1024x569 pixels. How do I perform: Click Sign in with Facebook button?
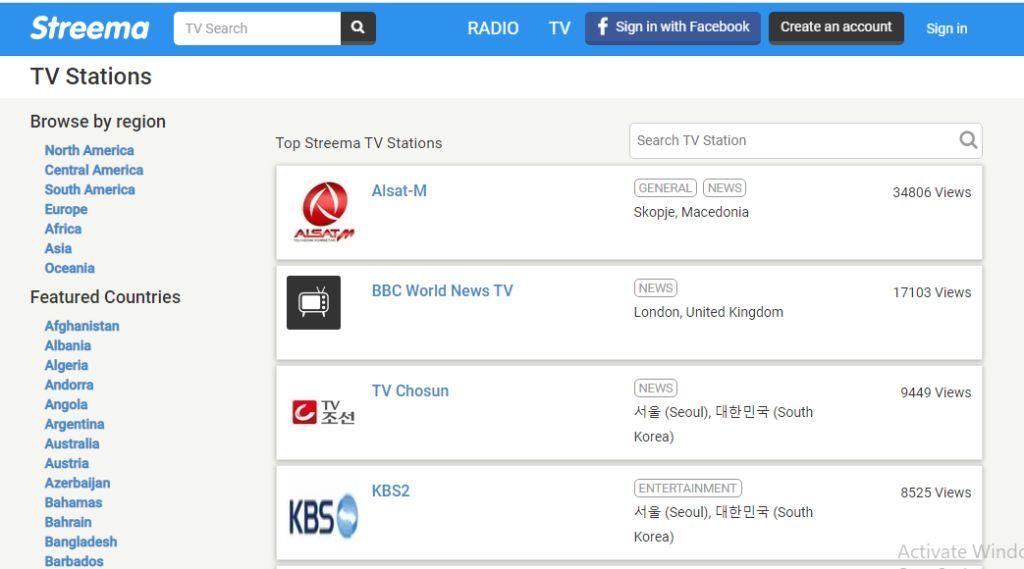(x=673, y=27)
